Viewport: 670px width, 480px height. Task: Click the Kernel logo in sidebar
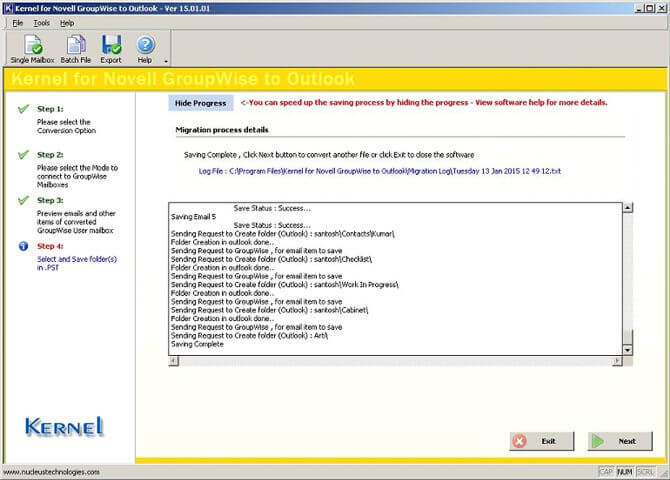64,427
